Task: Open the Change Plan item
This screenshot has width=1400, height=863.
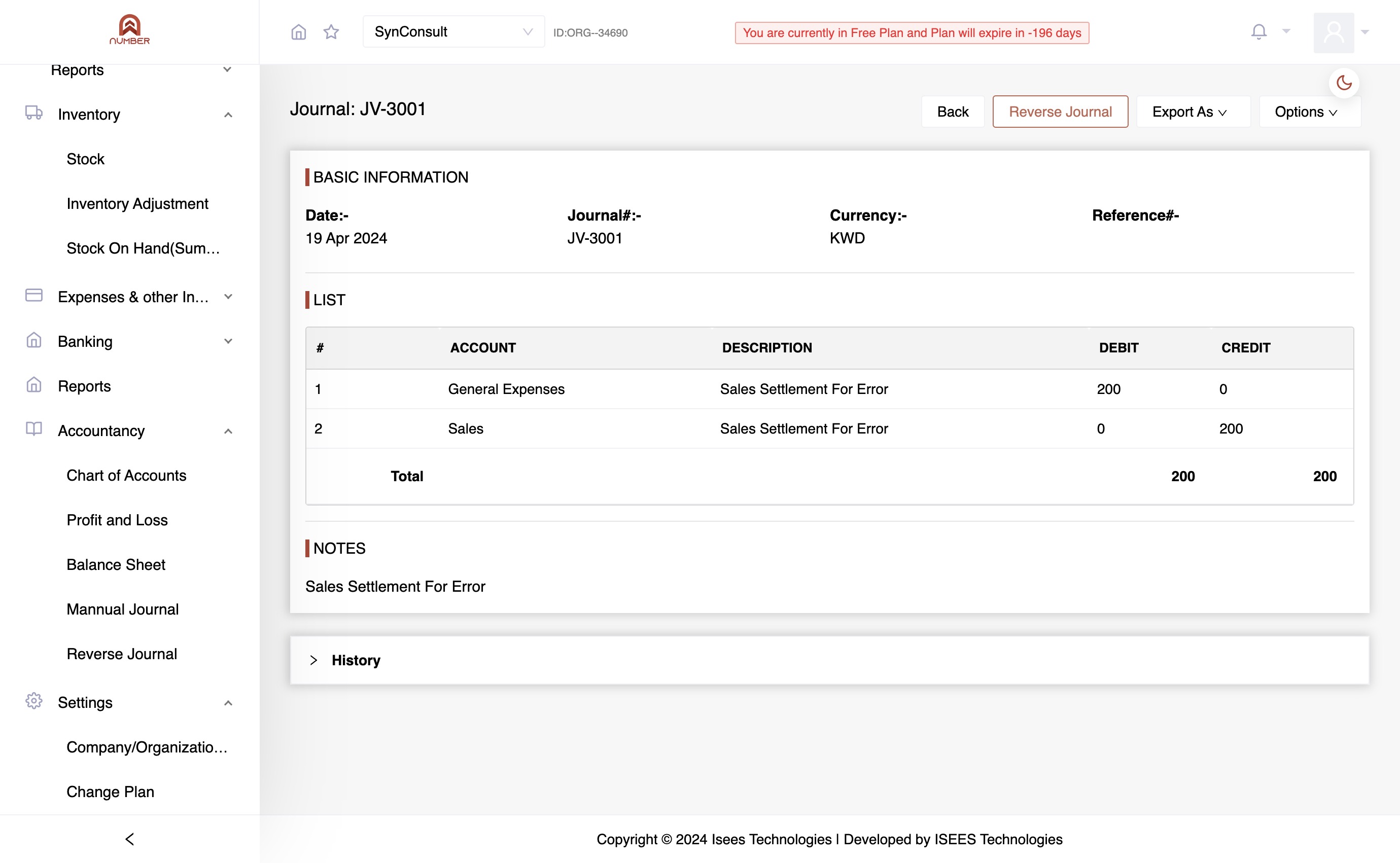Action: pyautogui.click(x=110, y=792)
